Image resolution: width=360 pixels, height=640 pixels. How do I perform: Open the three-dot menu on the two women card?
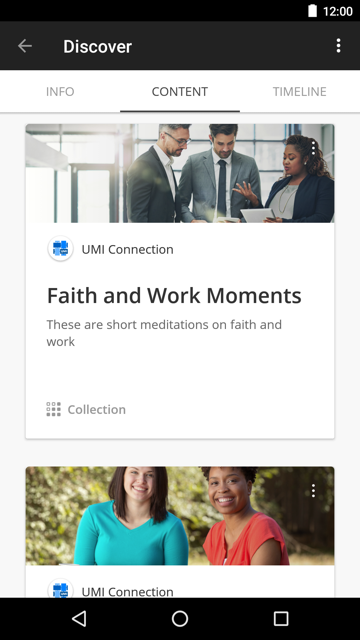tap(313, 491)
